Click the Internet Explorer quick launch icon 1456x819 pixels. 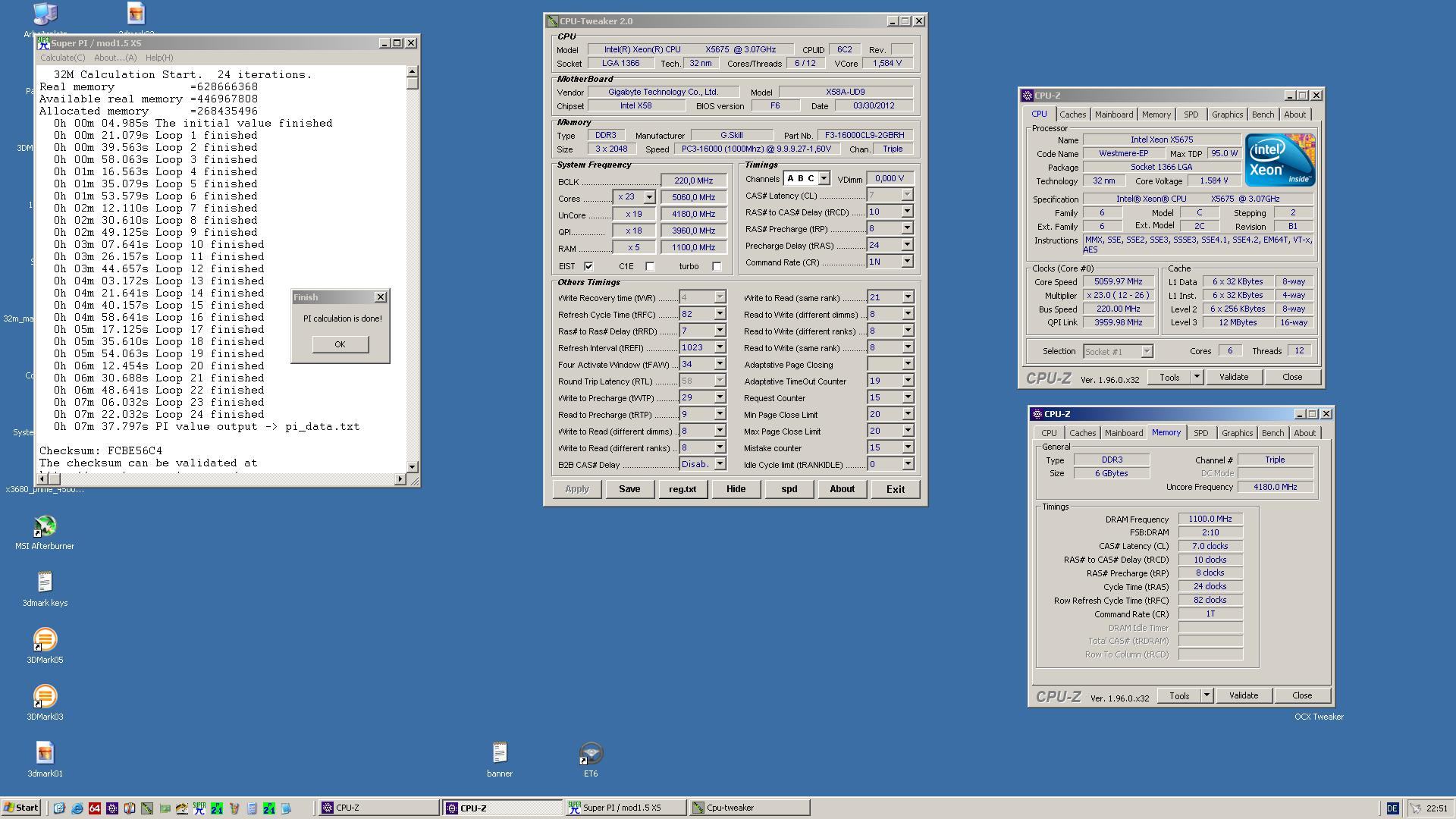77,808
